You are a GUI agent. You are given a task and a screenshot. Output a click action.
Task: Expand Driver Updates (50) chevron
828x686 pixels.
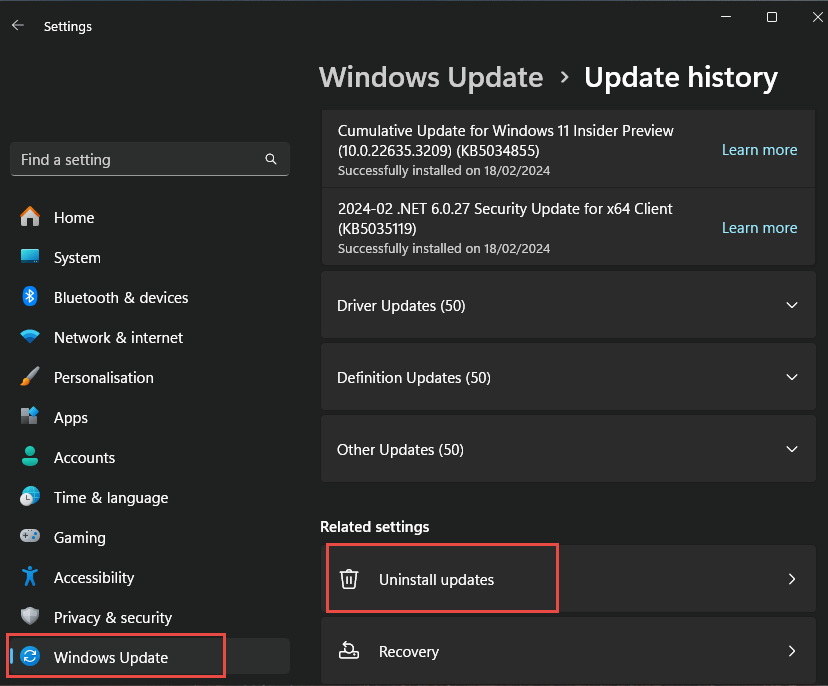792,305
